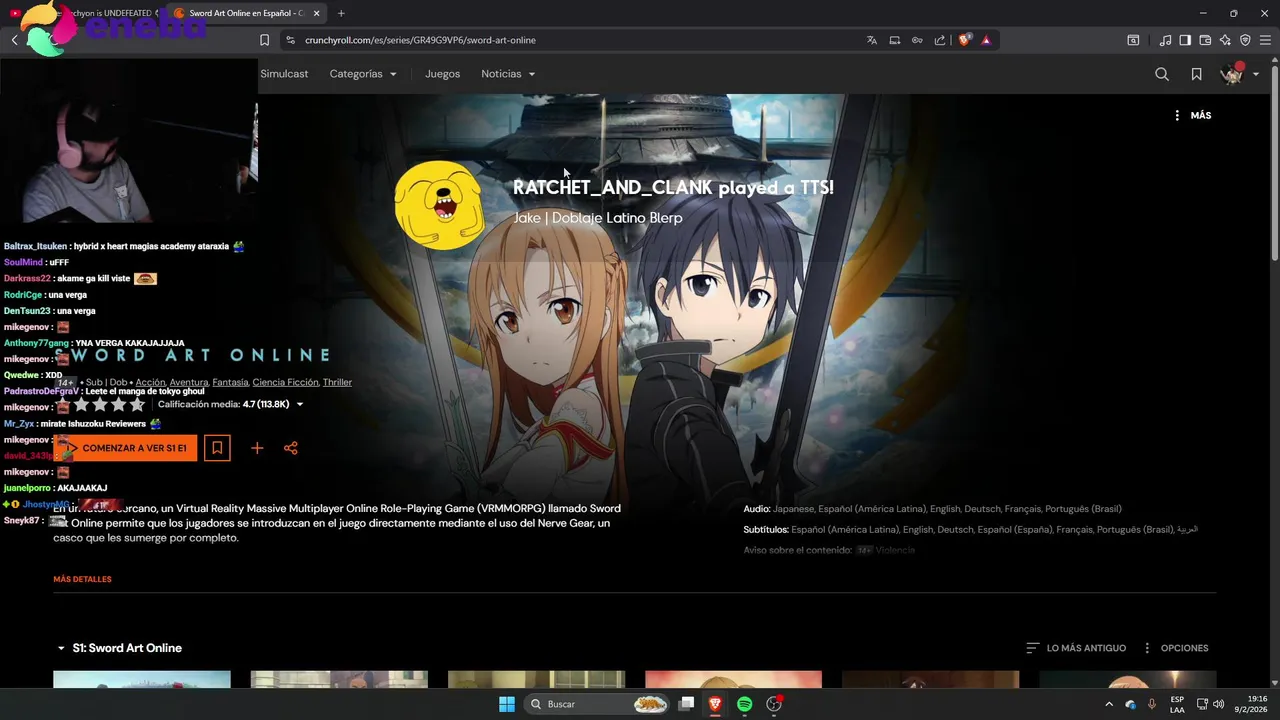This screenshot has height=720, width=1280.
Task: Open the tab search icon in toolbar
Action: 1133,40
